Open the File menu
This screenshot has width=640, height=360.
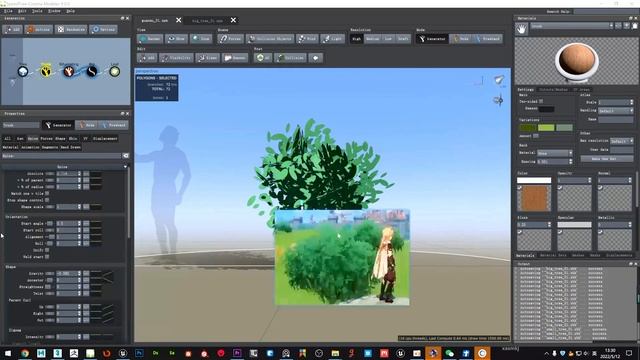[x=8, y=11]
